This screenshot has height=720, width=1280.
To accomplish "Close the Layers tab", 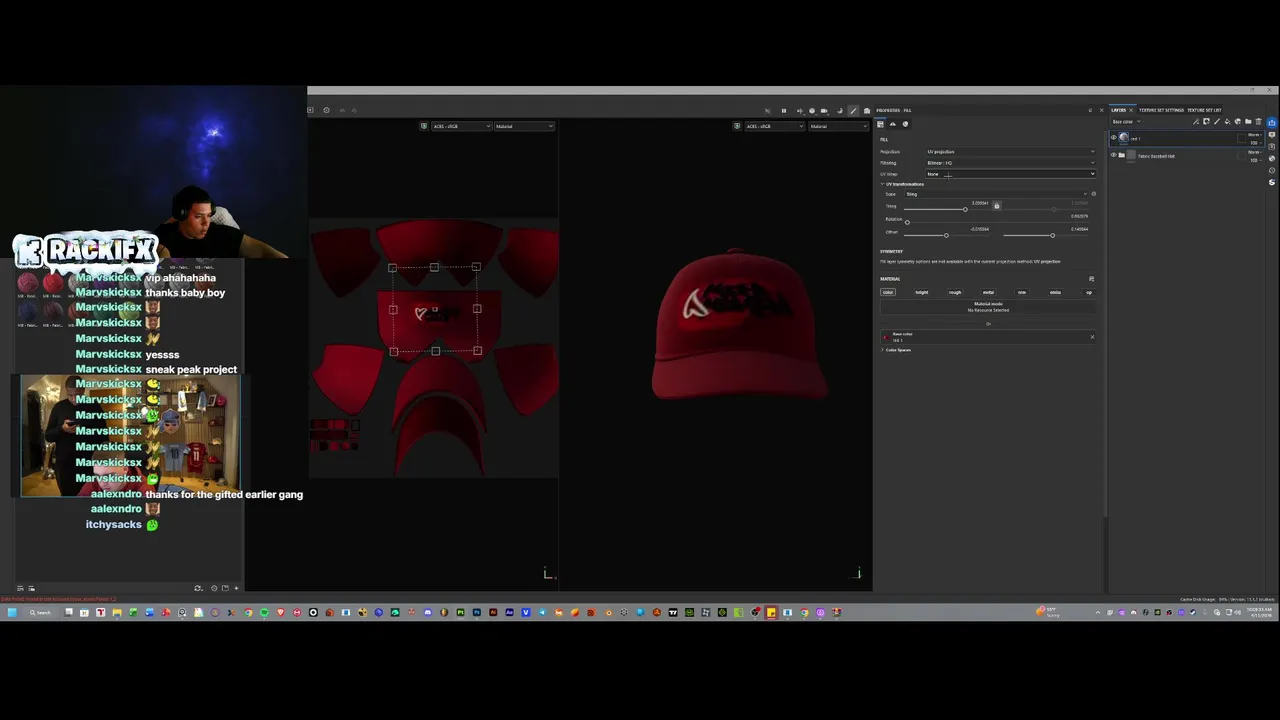I will pyautogui.click(x=1131, y=110).
